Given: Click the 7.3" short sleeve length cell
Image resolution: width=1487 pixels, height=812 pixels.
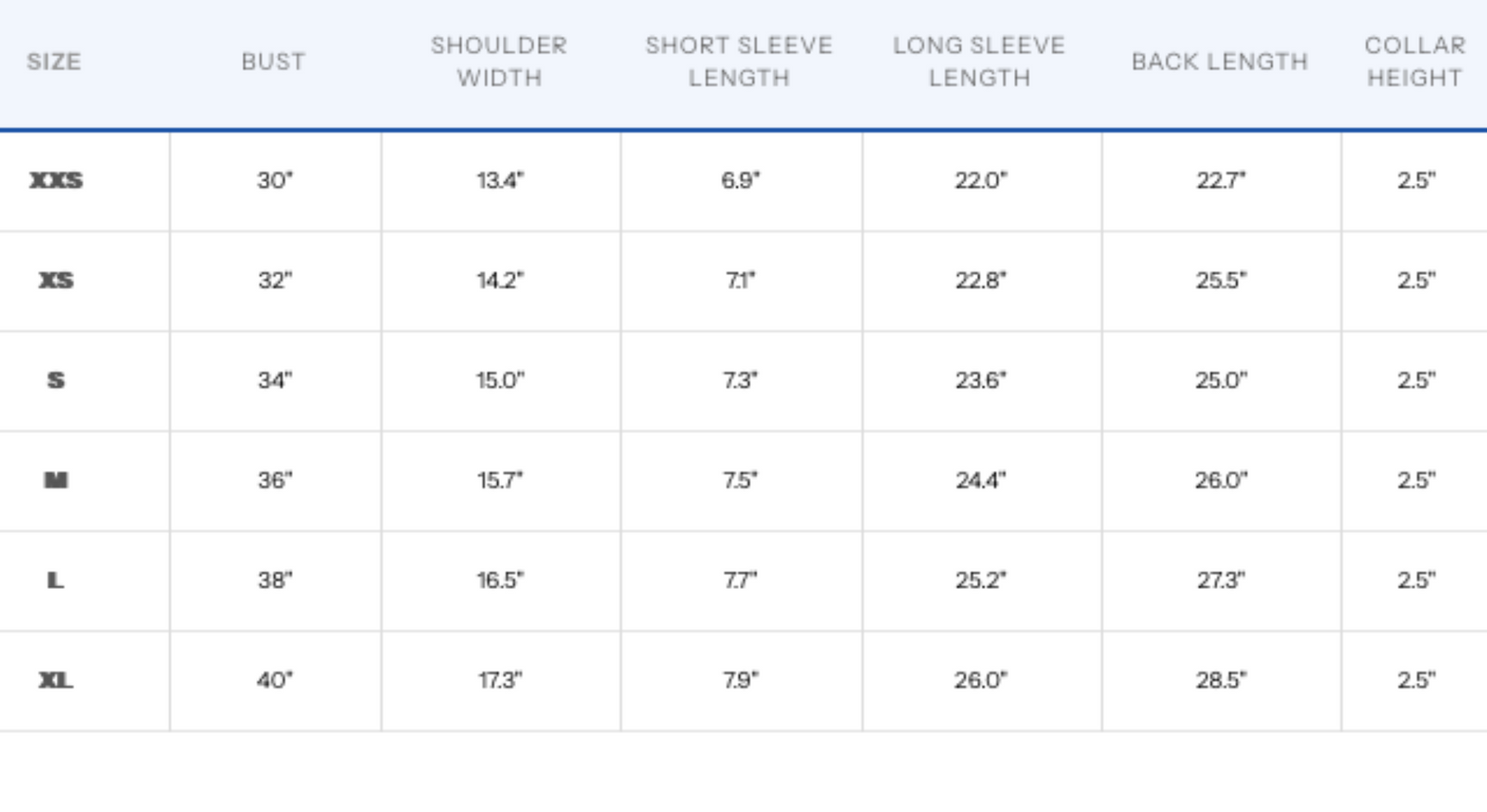Looking at the screenshot, I should coord(740,380).
